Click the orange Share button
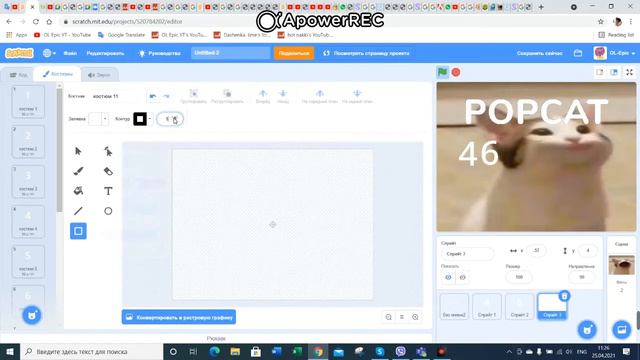 coord(294,53)
